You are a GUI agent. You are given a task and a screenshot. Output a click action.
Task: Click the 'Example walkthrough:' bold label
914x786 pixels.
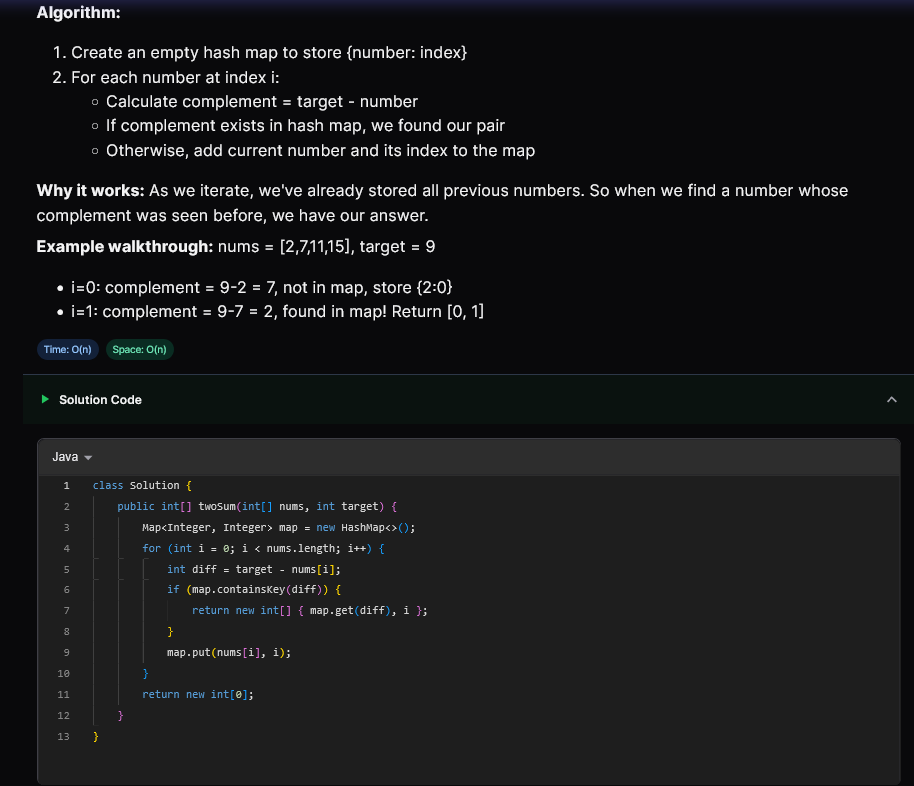click(x=125, y=247)
